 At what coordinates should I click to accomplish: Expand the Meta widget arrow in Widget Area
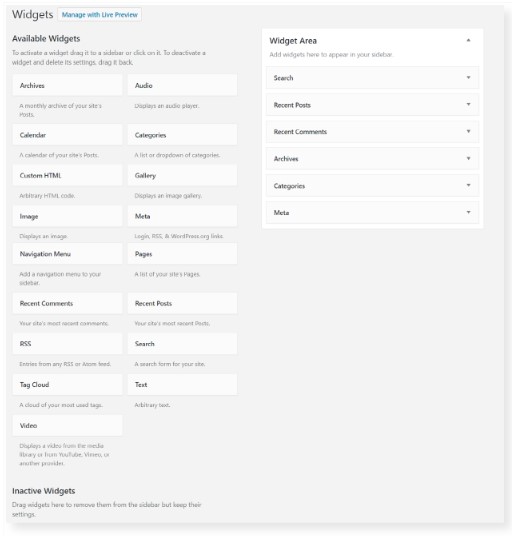pyautogui.click(x=468, y=212)
